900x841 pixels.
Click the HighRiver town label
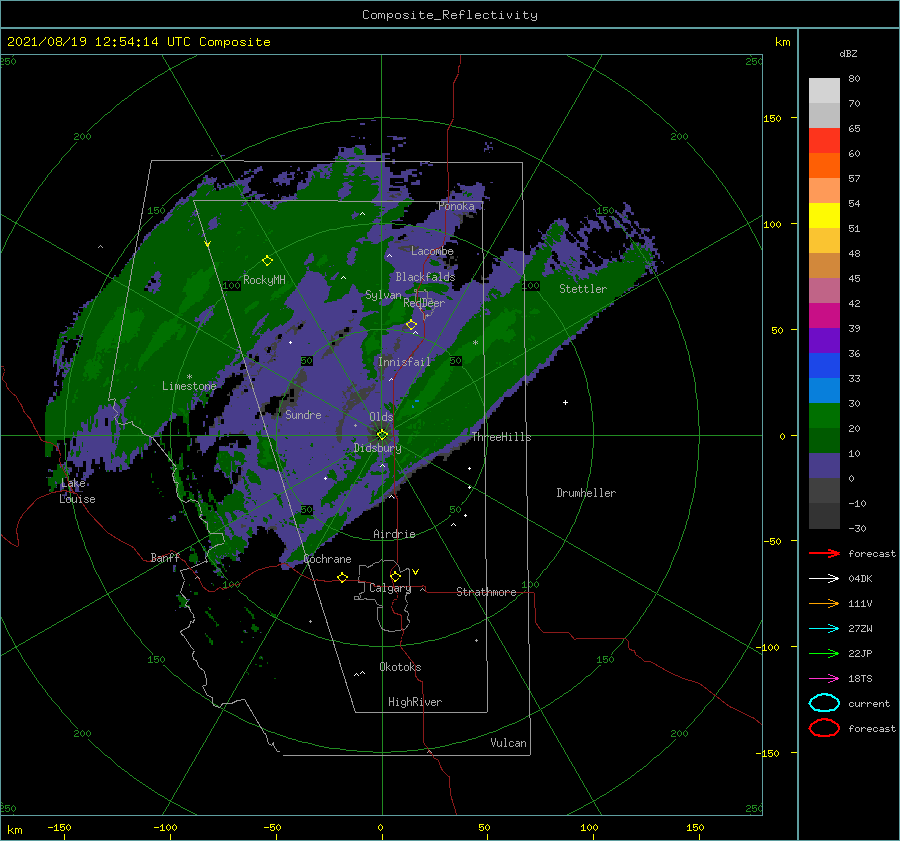pos(415,702)
